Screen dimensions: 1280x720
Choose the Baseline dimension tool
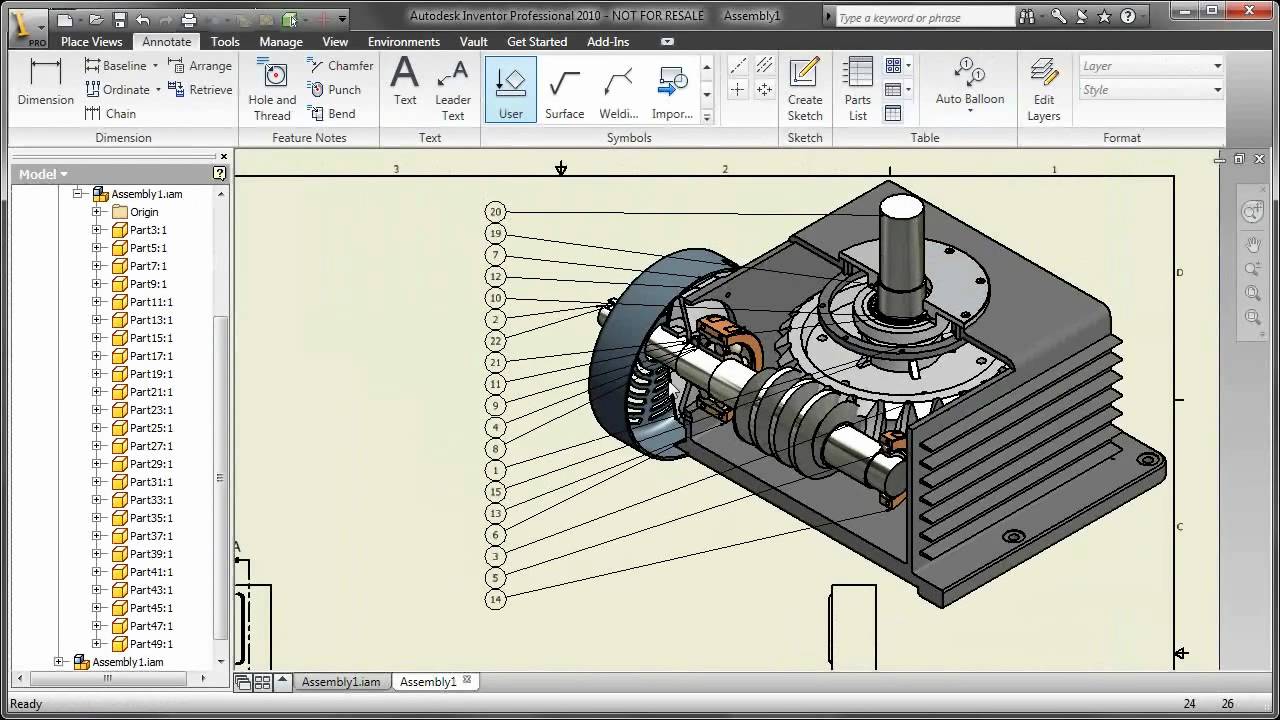115,66
